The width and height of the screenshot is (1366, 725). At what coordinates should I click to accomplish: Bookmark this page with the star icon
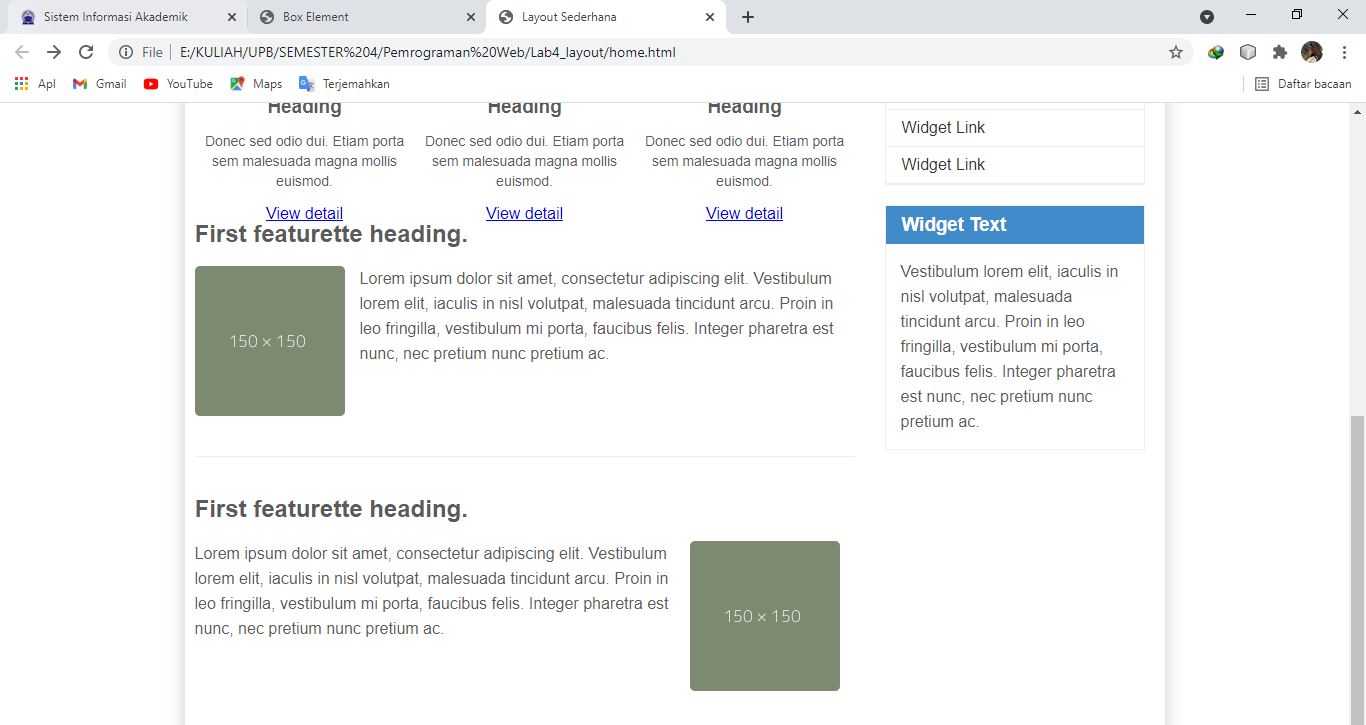point(1176,50)
